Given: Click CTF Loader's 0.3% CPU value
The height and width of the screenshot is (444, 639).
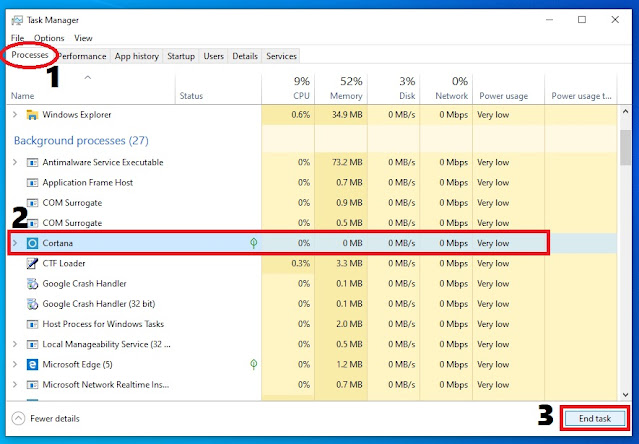Looking at the screenshot, I should pyautogui.click(x=301, y=264).
